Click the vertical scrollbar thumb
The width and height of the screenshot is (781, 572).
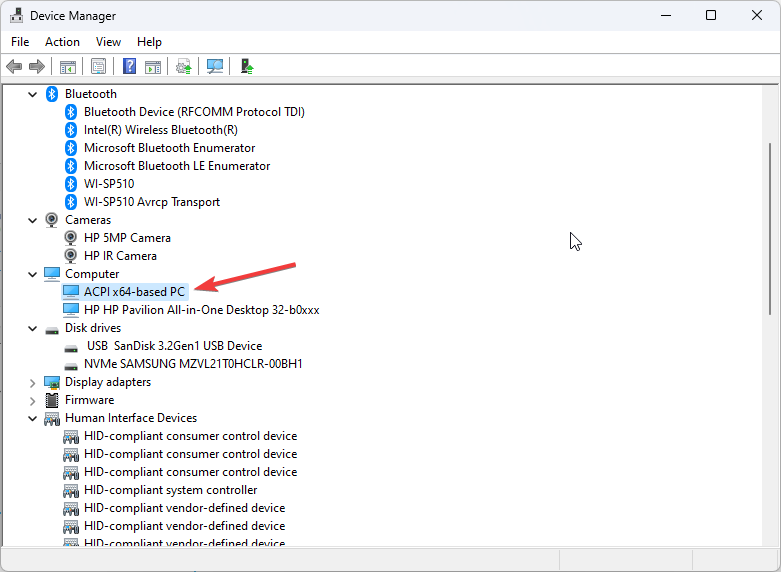(770, 229)
